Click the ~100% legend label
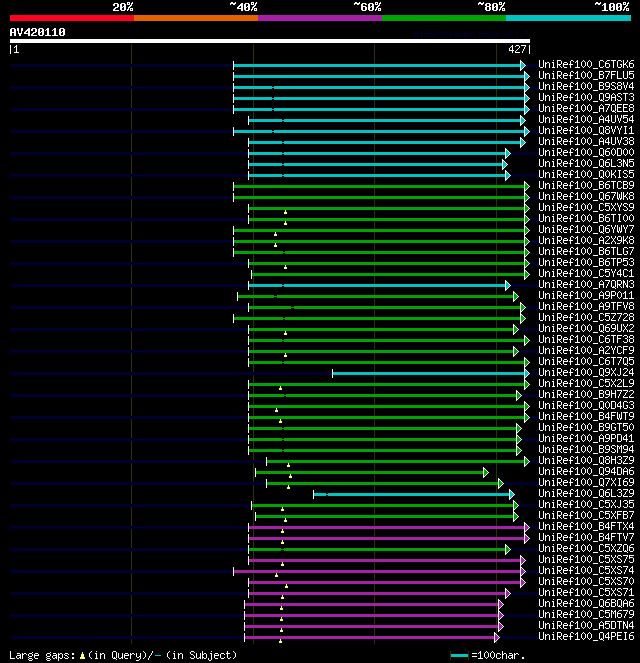 coord(612,7)
